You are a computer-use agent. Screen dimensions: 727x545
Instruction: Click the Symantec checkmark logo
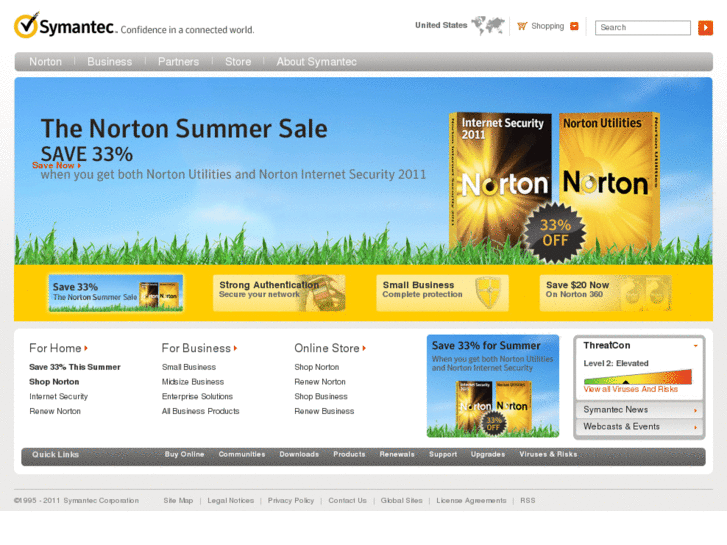[26, 25]
